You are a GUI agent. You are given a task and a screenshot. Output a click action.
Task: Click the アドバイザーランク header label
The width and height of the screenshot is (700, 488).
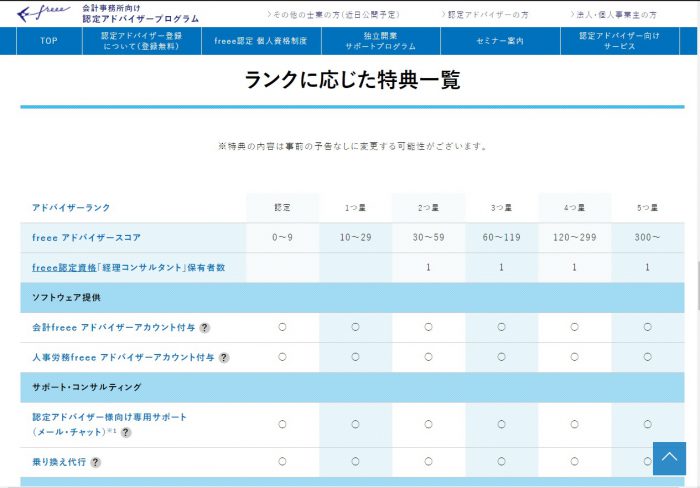(71, 208)
